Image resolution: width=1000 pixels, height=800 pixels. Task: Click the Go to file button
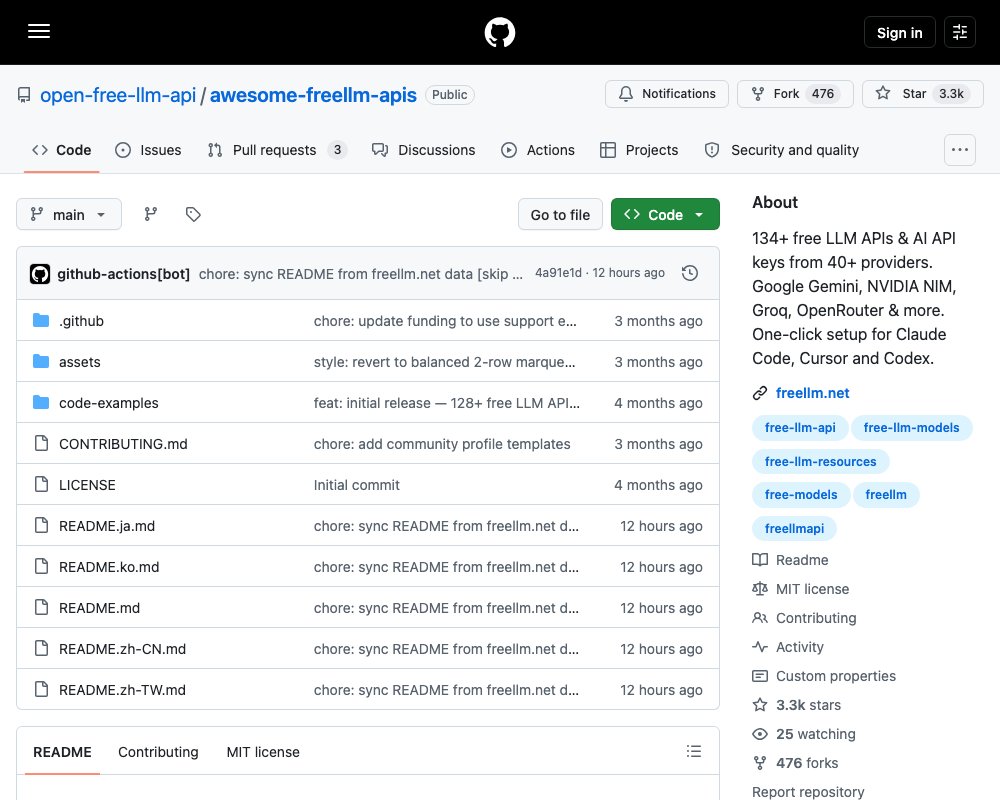tap(560, 214)
